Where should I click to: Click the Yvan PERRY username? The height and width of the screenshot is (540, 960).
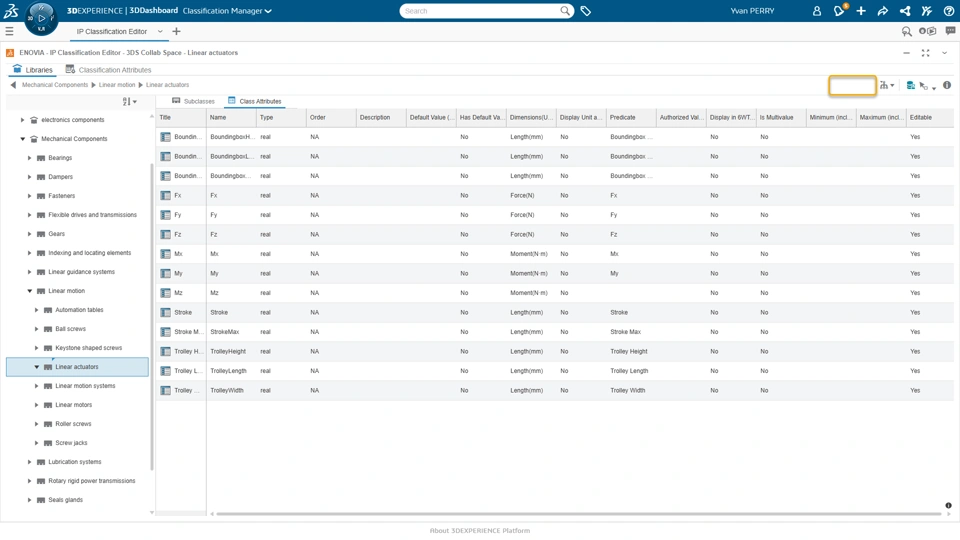(x=752, y=11)
